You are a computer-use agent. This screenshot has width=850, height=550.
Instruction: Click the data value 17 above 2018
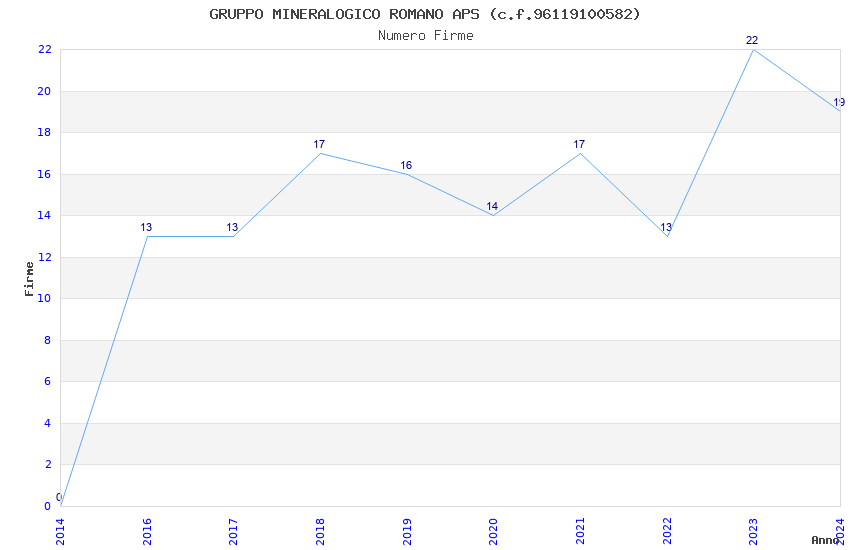point(319,144)
